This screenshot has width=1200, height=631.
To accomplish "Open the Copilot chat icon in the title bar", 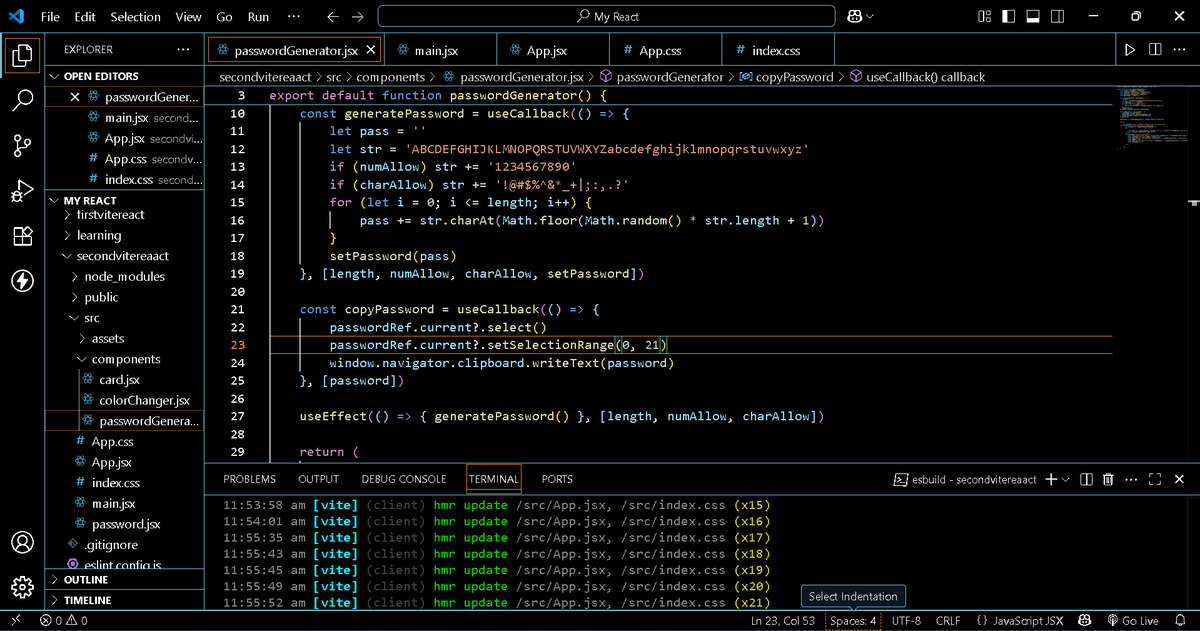I will [x=854, y=17].
